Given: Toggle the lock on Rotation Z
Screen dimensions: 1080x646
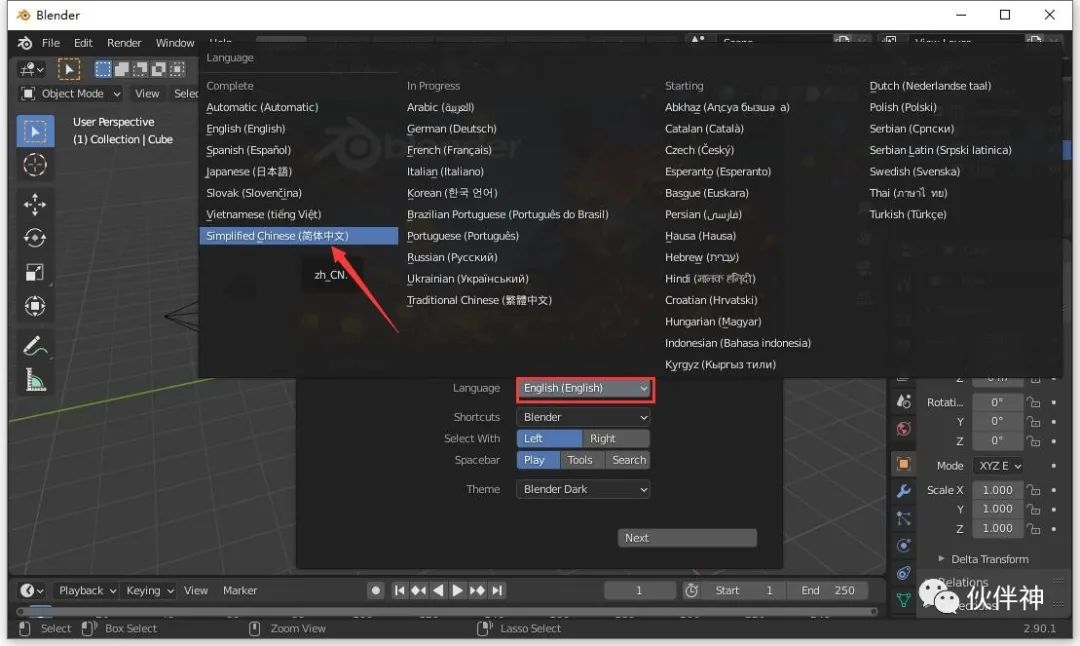Looking at the screenshot, I should pos(1032,441).
